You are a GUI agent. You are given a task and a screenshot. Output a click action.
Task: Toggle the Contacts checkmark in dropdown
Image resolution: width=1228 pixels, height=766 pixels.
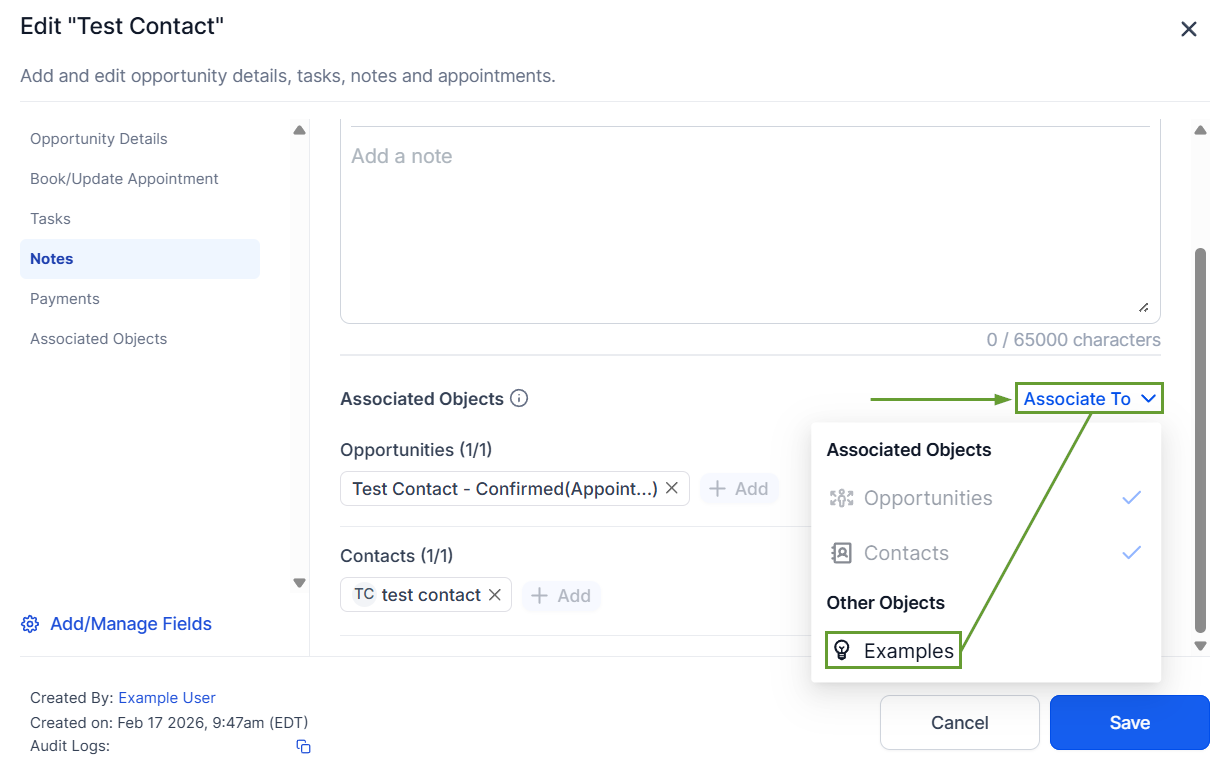point(1131,553)
